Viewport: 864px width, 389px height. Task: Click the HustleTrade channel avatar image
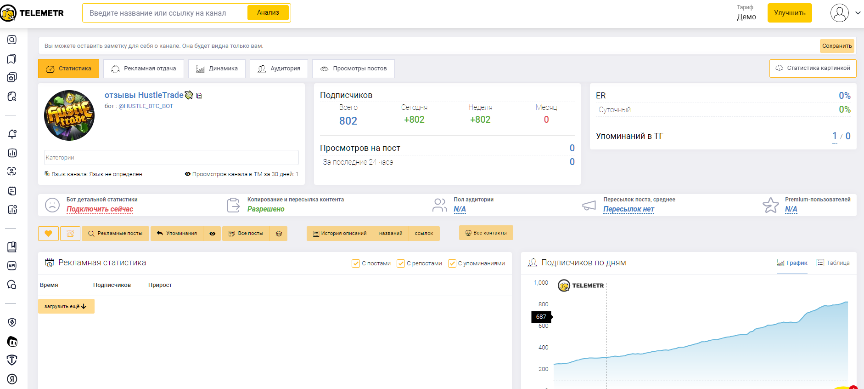point(69,116)
